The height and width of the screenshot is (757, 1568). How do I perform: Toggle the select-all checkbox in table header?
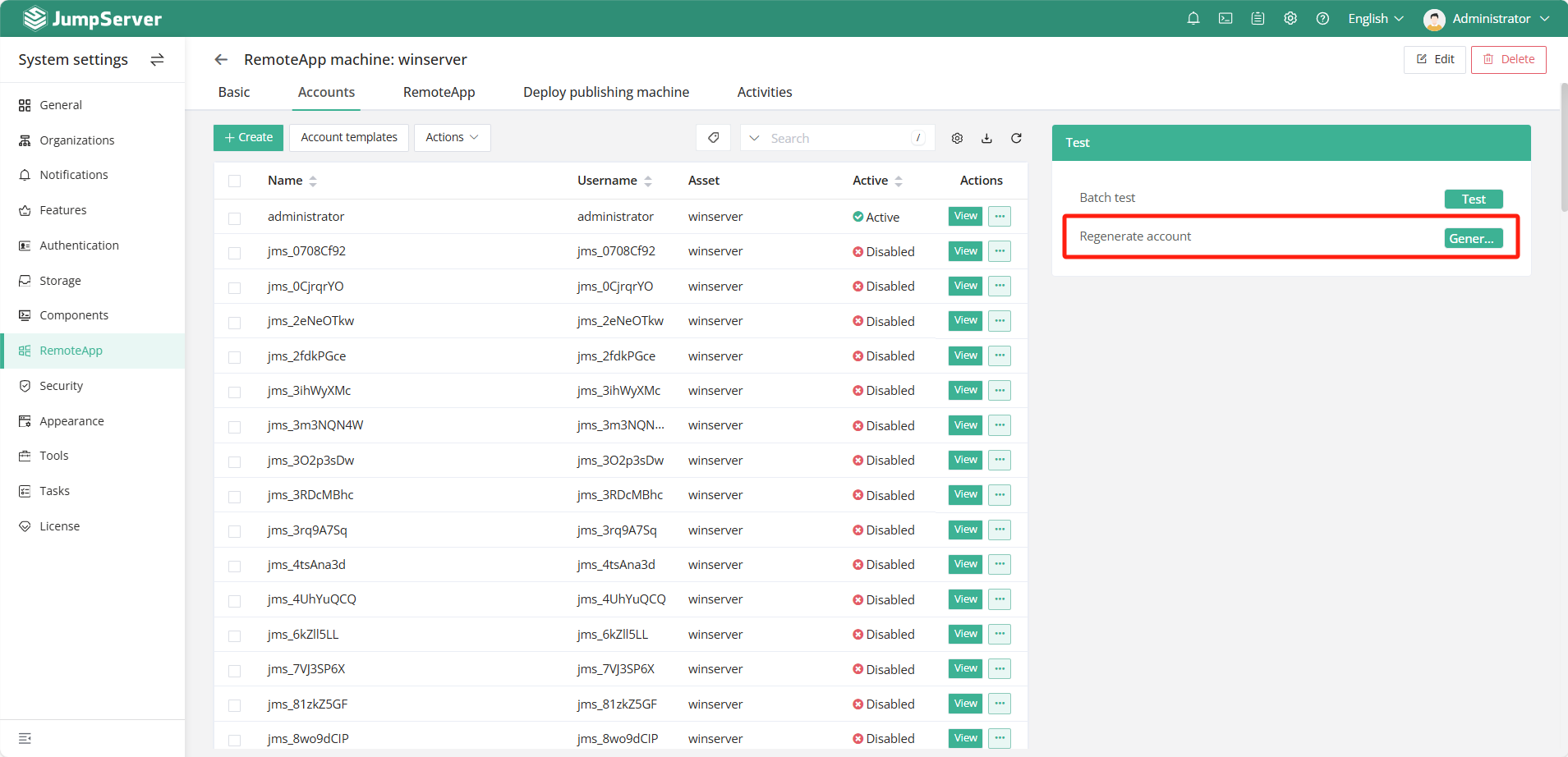(235, 181)
